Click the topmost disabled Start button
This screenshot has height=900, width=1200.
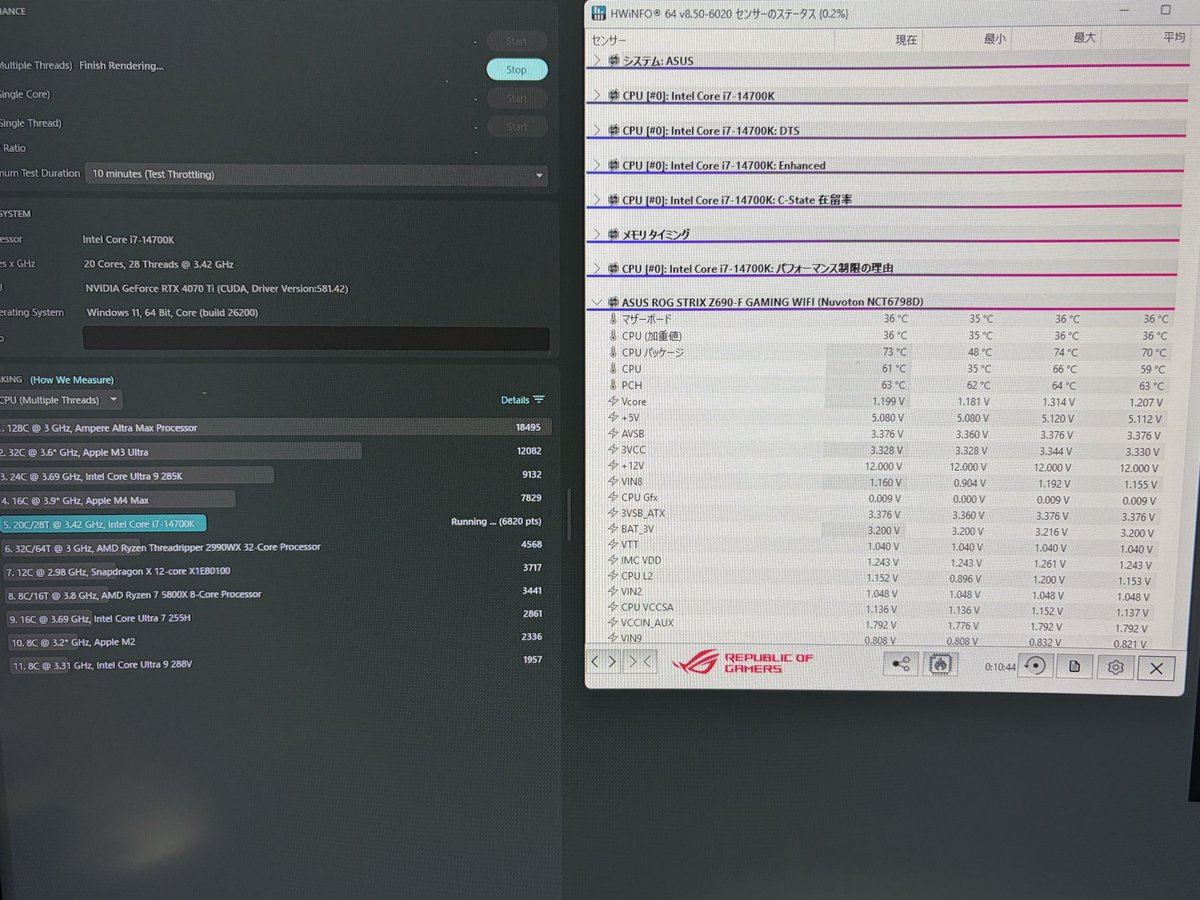(516, 42)
